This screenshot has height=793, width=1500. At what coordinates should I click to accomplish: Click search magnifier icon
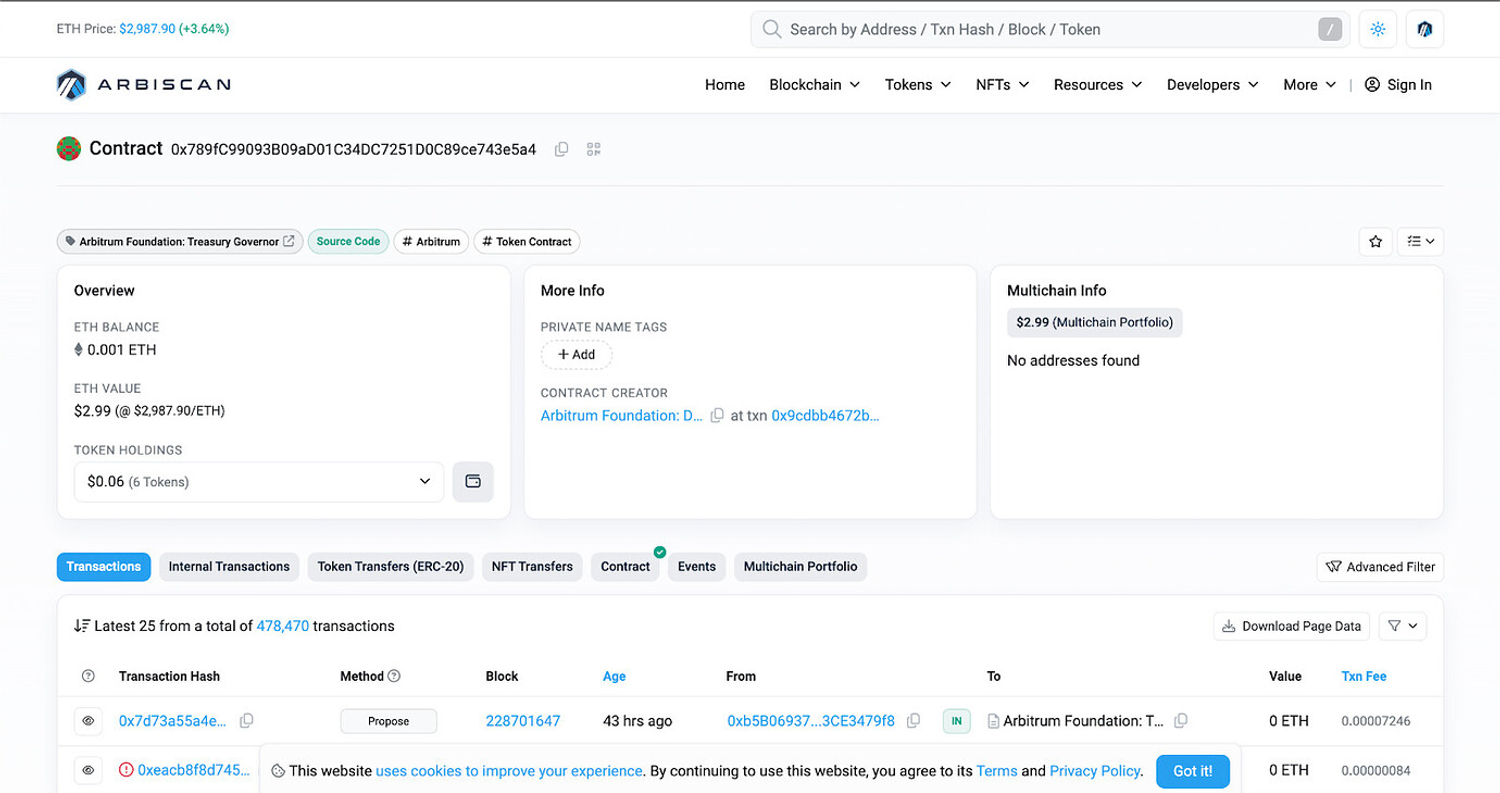tap(771, 29)
